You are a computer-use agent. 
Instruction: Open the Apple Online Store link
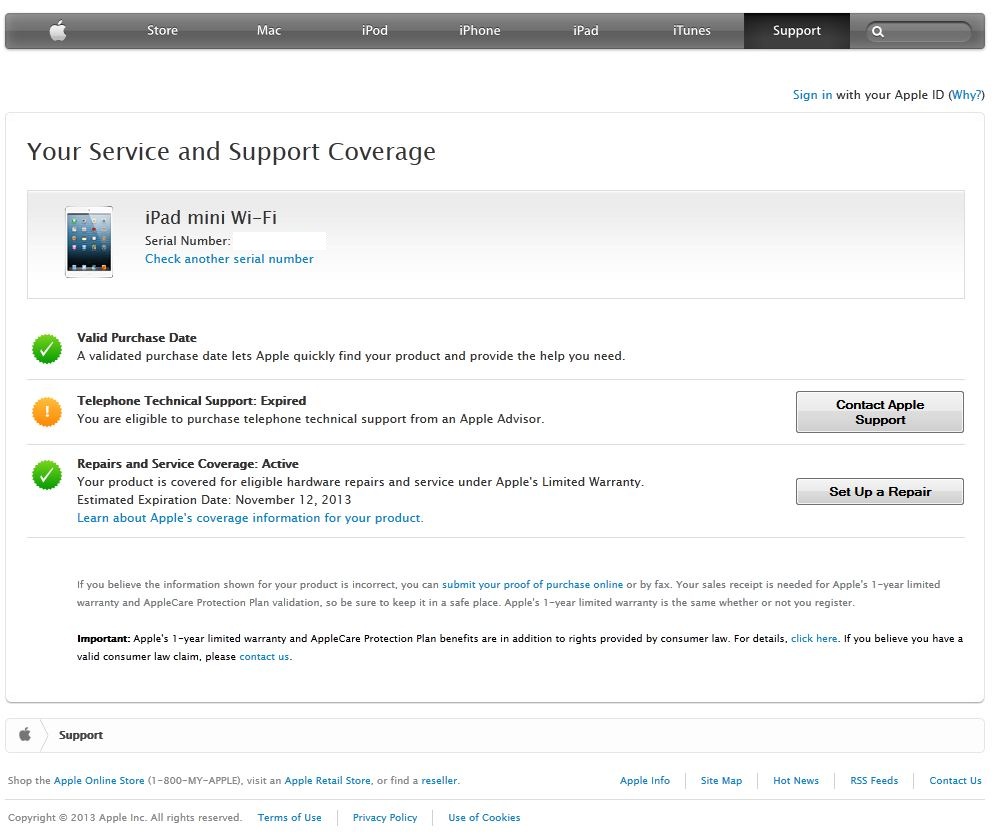click(x=99, y=780)
